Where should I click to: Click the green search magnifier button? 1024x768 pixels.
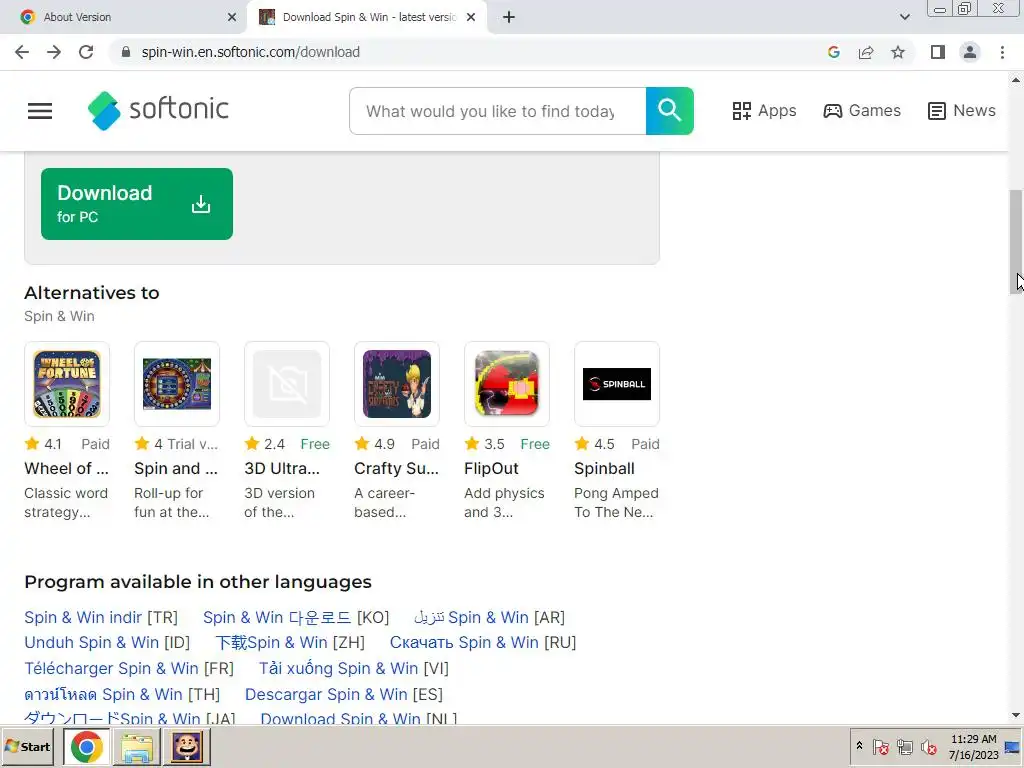(669, 111)
